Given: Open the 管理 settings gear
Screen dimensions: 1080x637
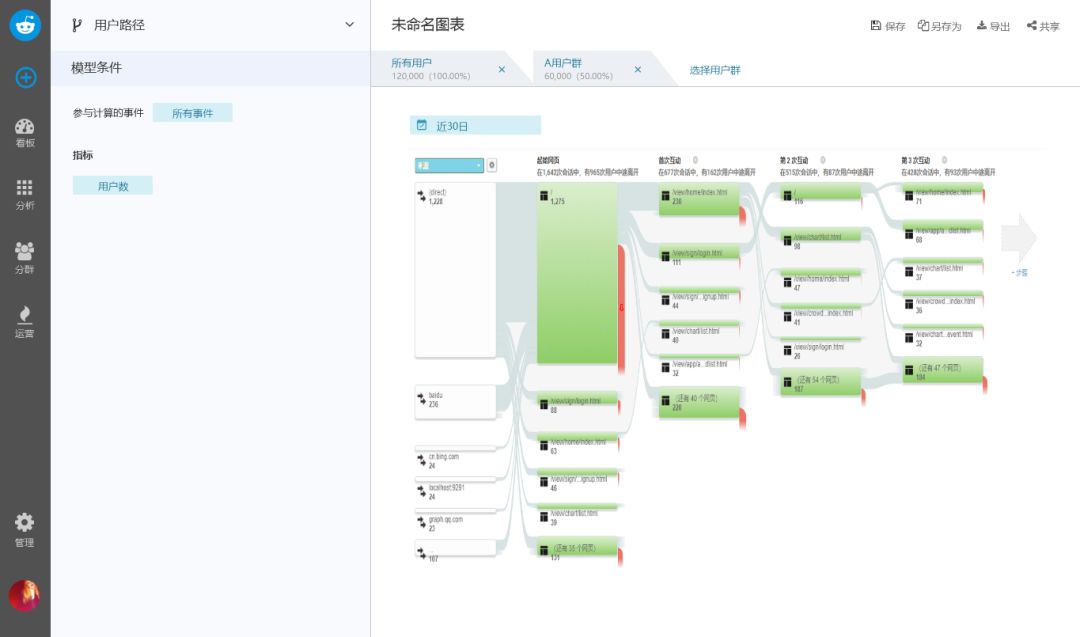Looking at the screenshot, I should pos(25,530).
